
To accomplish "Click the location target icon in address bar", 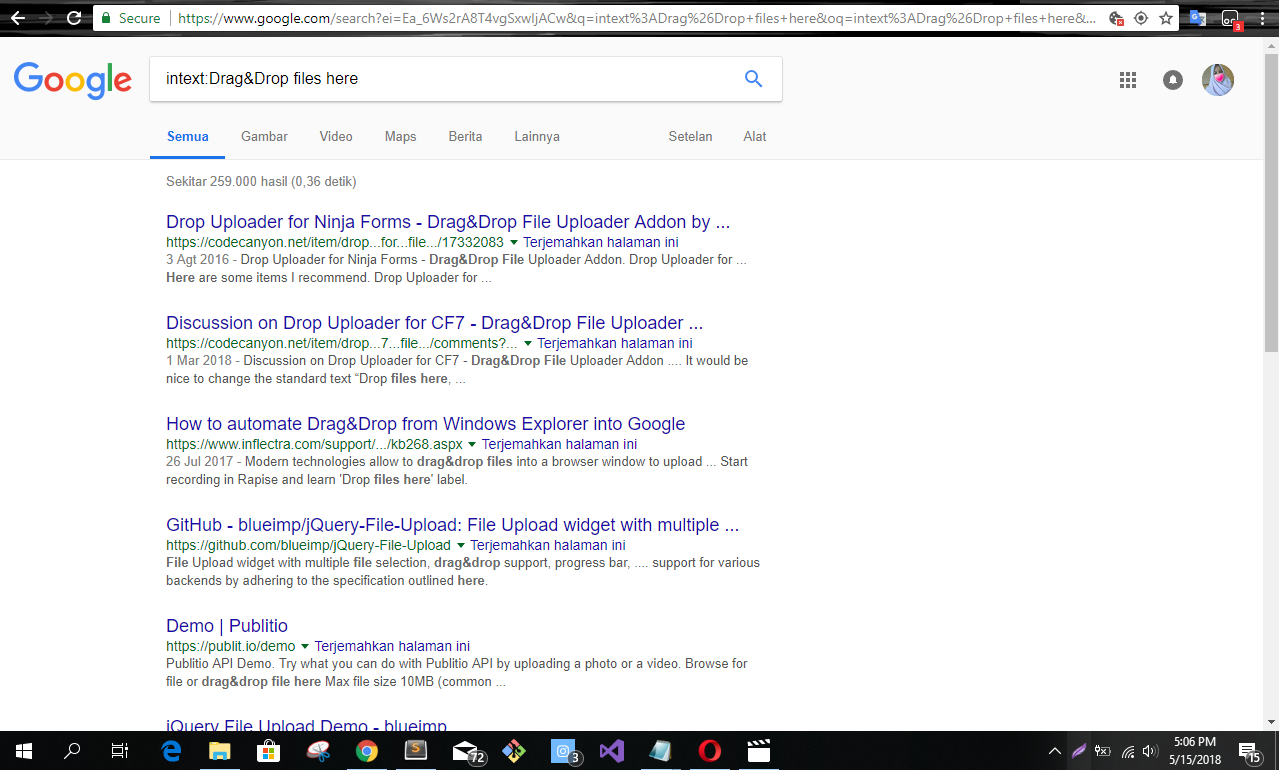I will [x=1141, y=18].
